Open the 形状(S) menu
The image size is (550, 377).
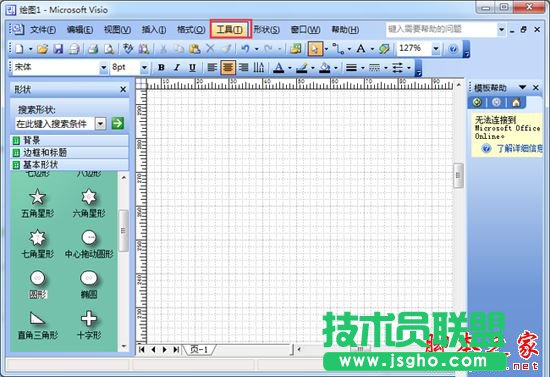pyautogui.click(x=267, y=30)
